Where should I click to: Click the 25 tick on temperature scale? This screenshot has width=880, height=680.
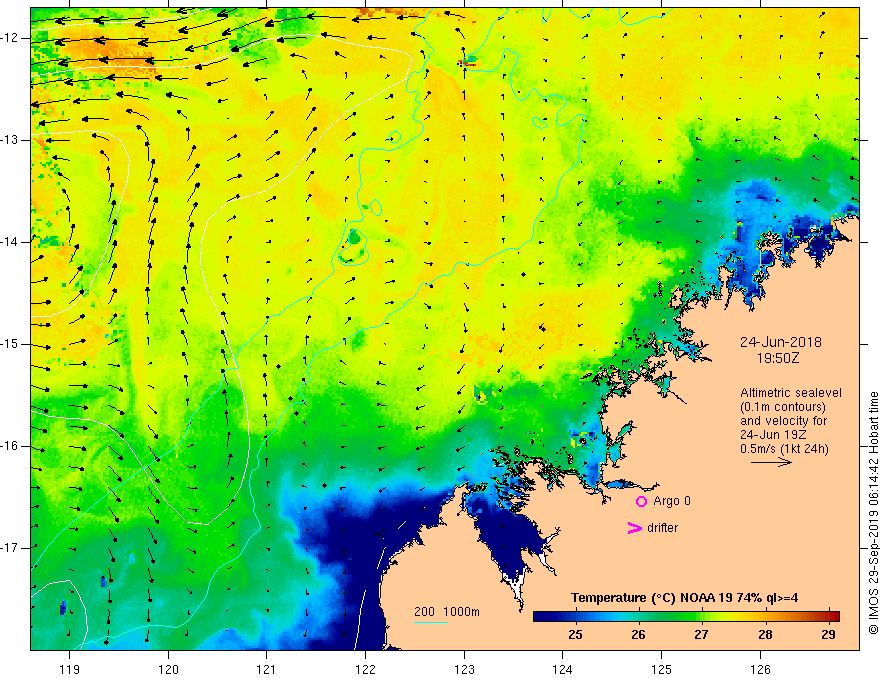pos(575,635)
